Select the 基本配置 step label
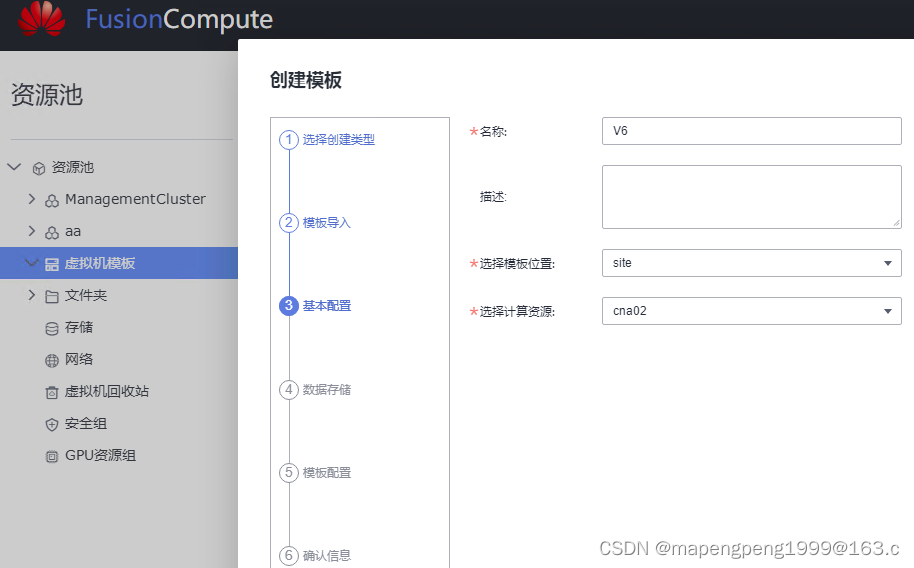914x568 pixels. tap(326, 306)
